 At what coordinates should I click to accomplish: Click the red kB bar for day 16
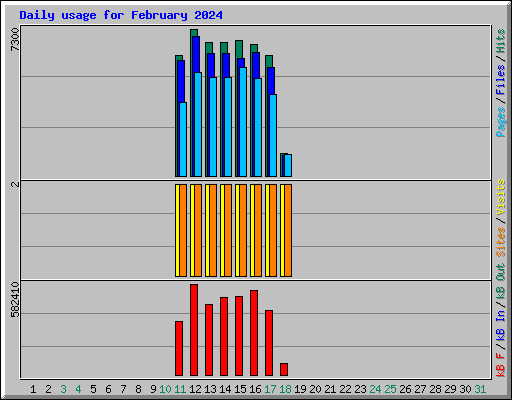[x=254, y=333]
